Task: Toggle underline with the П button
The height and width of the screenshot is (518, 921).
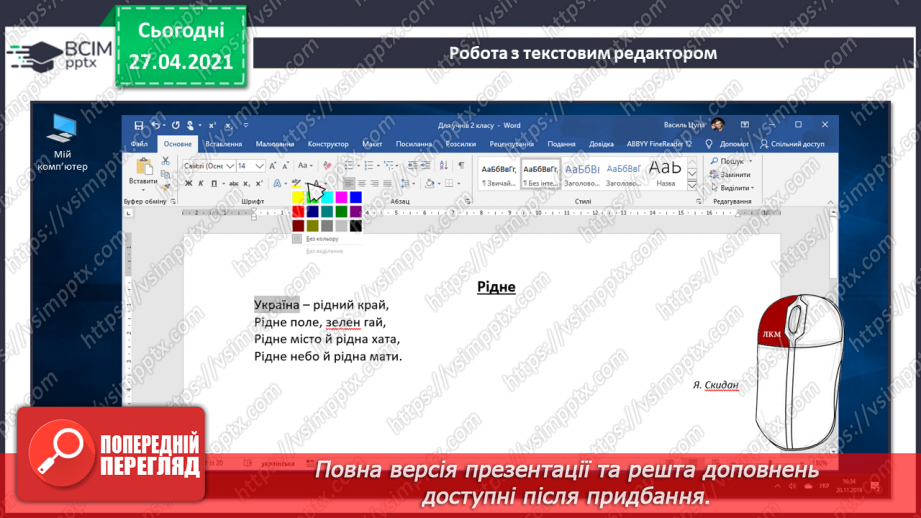Action: coord(214,184)
